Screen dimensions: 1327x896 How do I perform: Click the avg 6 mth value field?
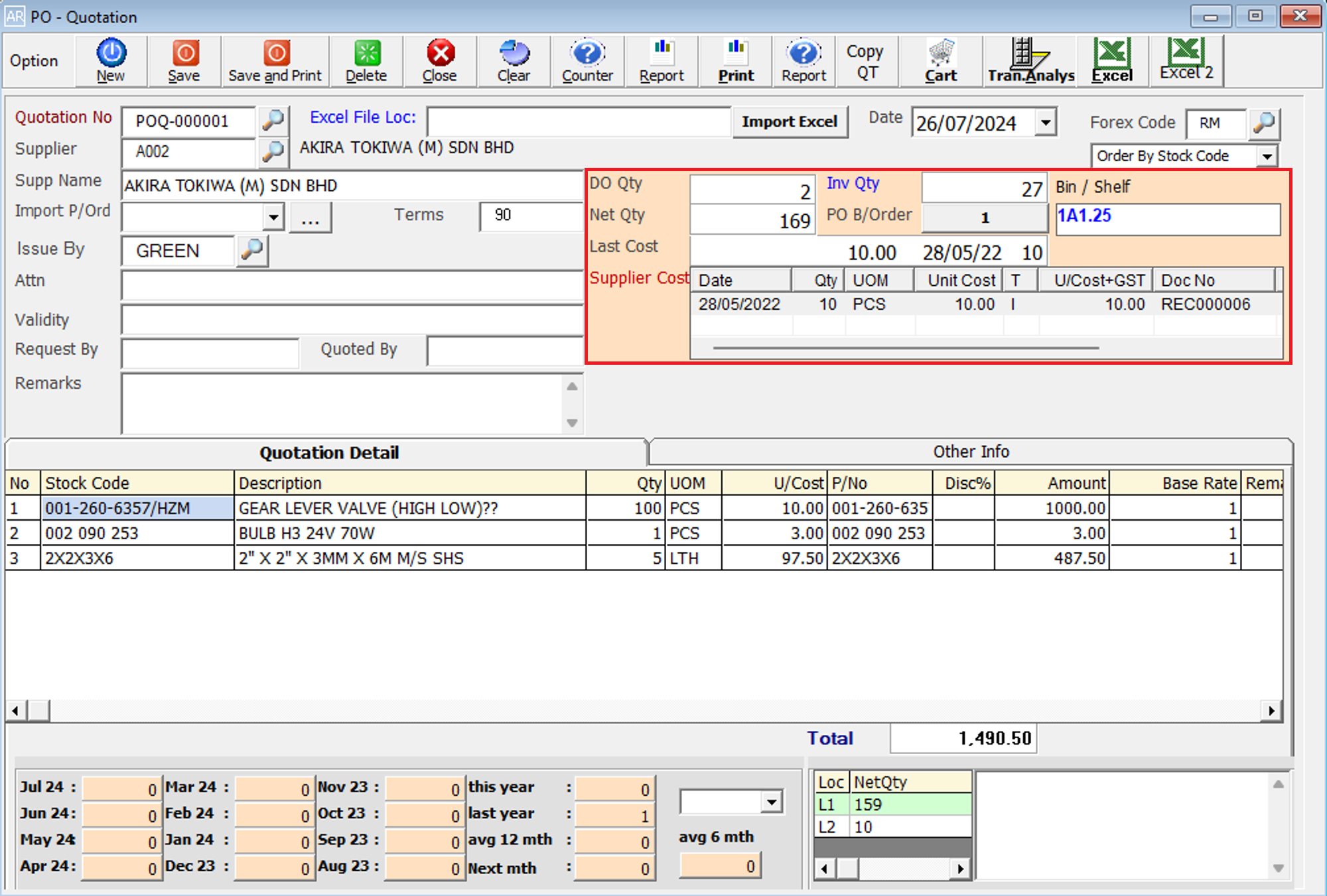(x=720, y=866)
